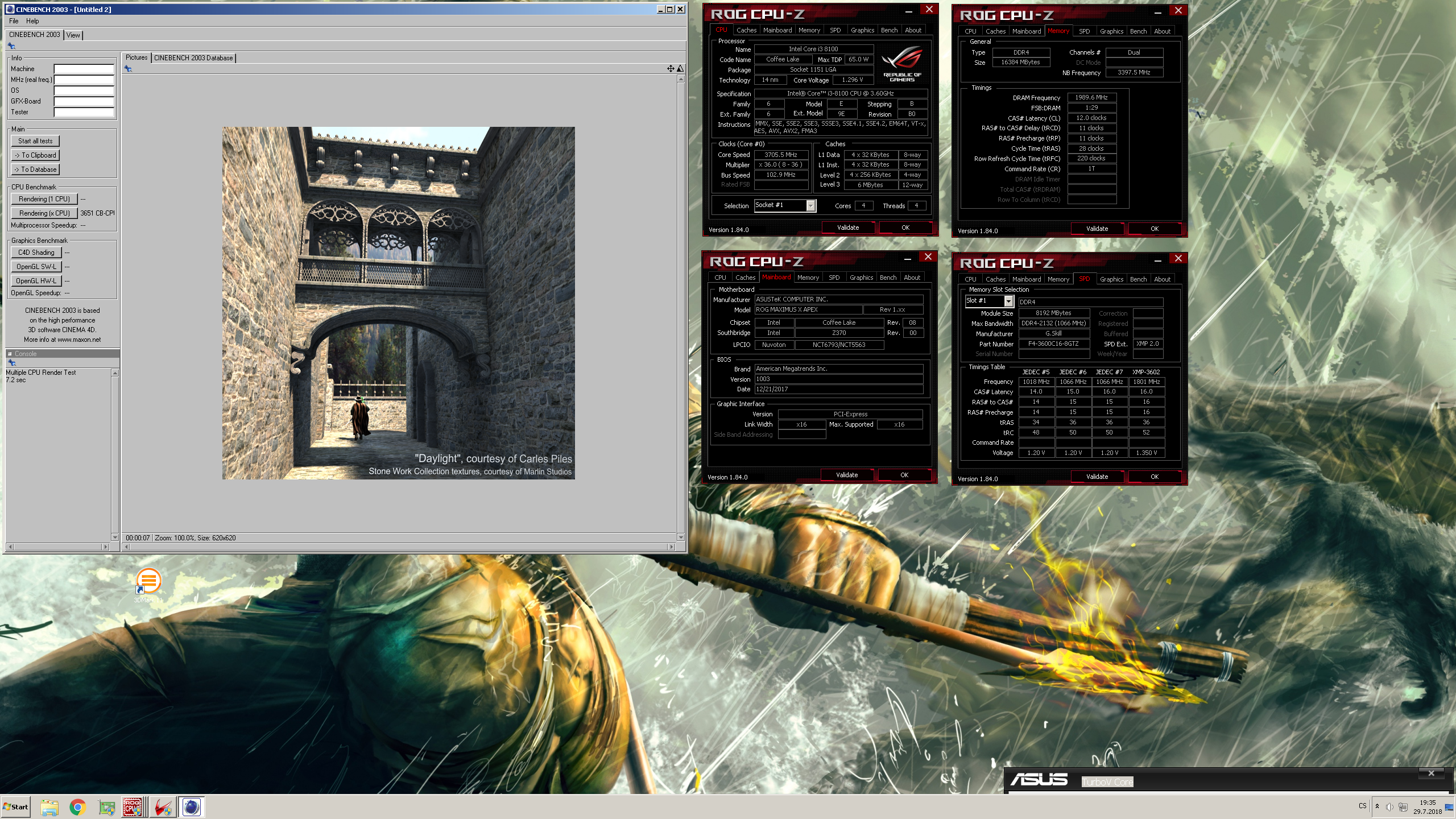Click the Machine input field

click(x=84, y=69)
